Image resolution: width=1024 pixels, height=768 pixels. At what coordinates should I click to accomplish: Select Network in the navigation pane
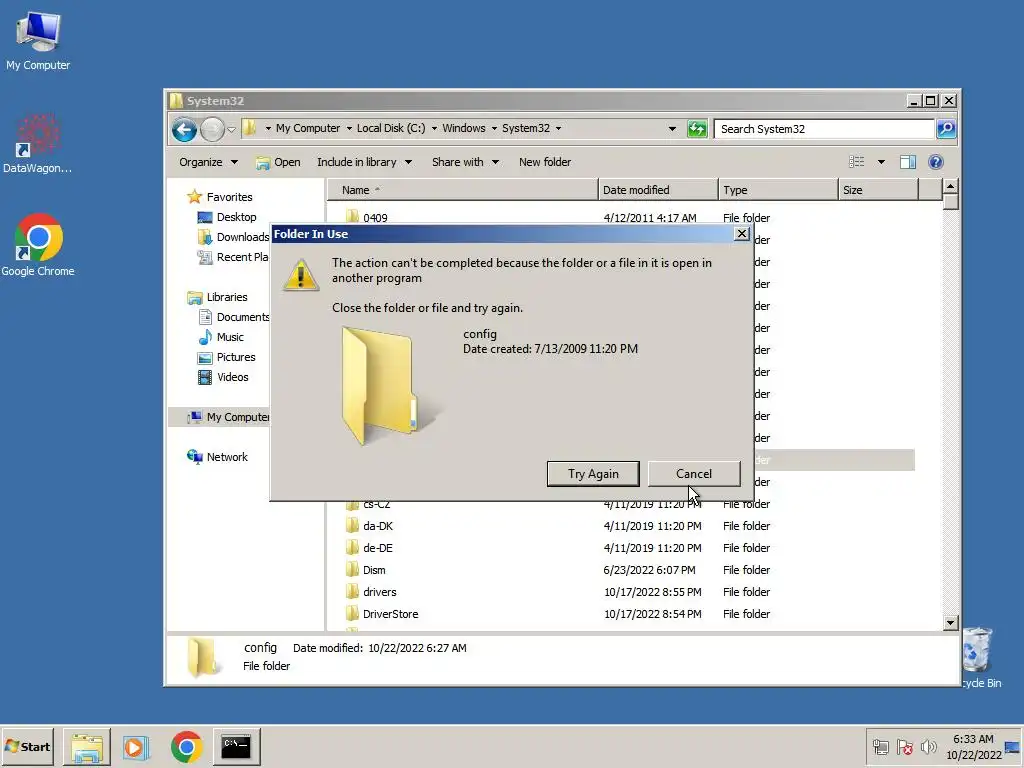(x=217, y=457)
